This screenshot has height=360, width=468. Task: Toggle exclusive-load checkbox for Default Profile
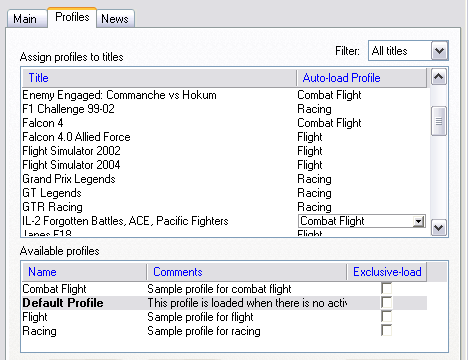(387, 302)
